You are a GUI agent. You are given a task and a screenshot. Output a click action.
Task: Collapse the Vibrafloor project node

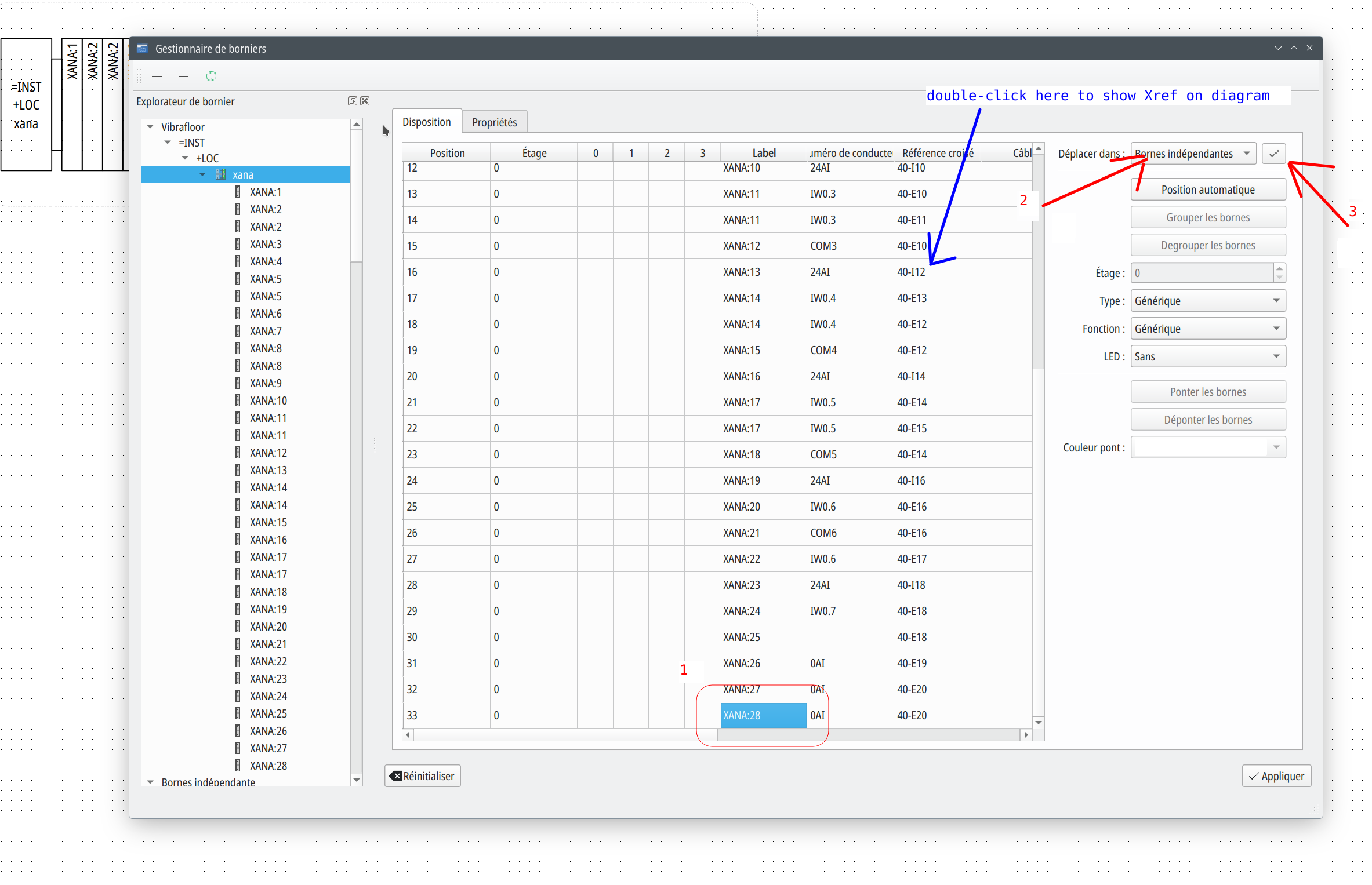coord(150,126)
